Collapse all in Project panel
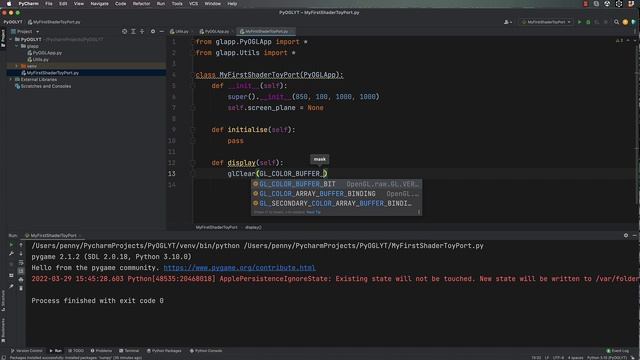 [142, 31]
